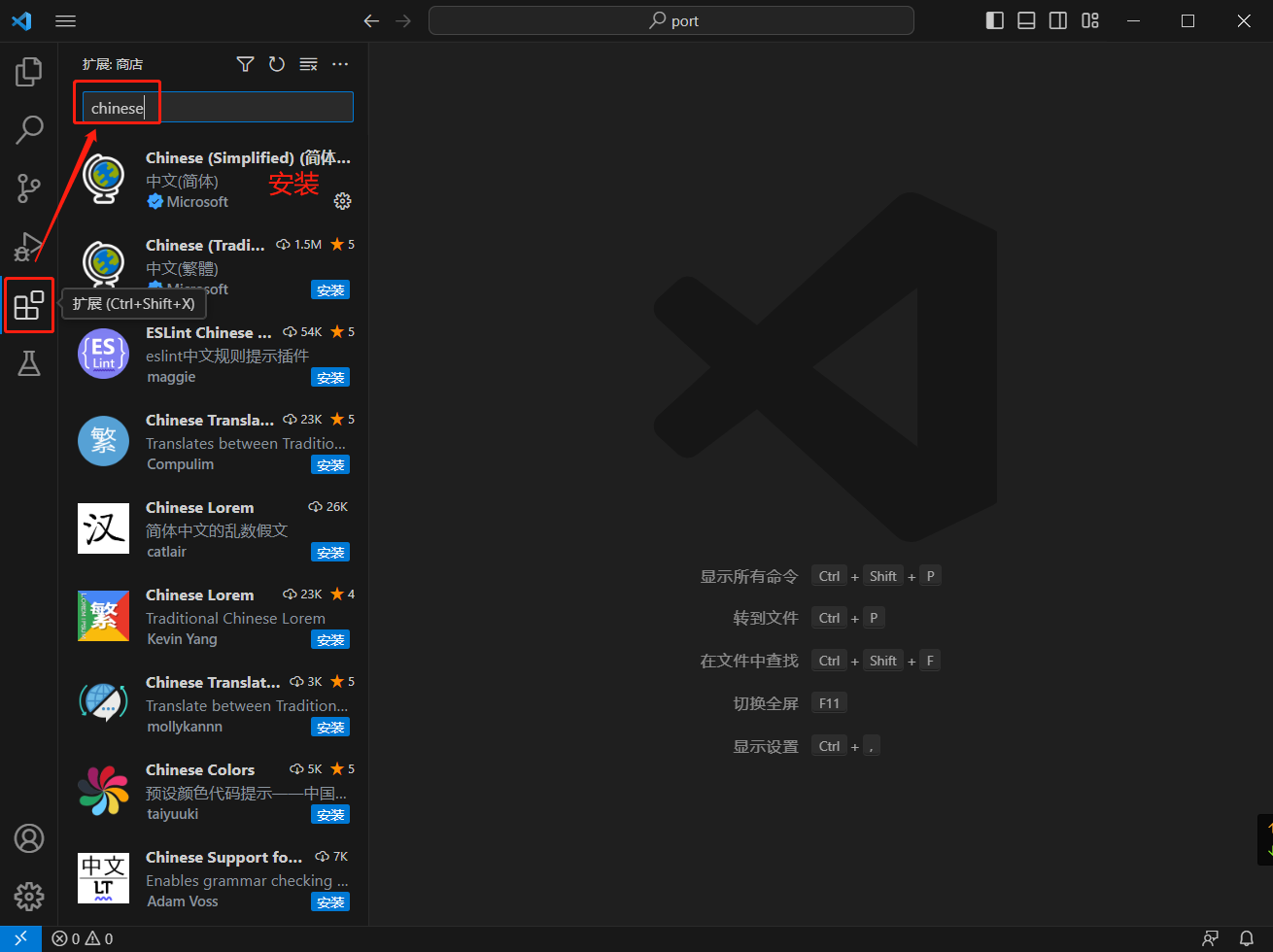Image resolution: width=1273 pixels, height=952 pixels.
Task: Open the notifications bell
Action: [x=1247, y=938]
